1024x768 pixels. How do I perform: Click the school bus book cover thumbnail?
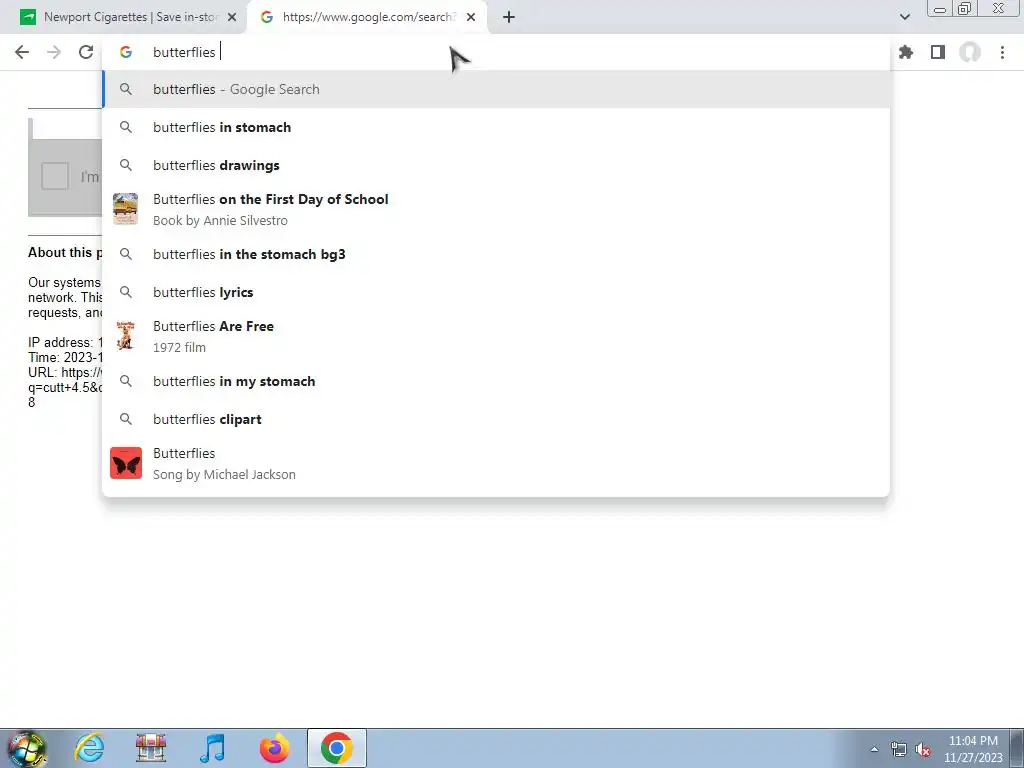click(x=125, y=209)
